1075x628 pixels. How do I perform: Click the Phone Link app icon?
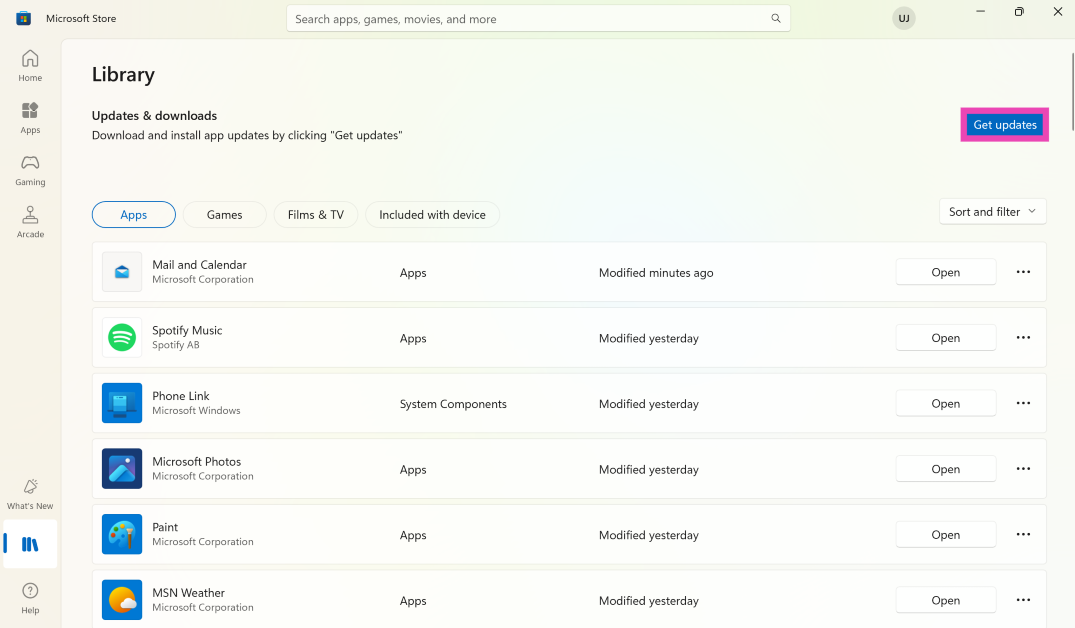122,403
